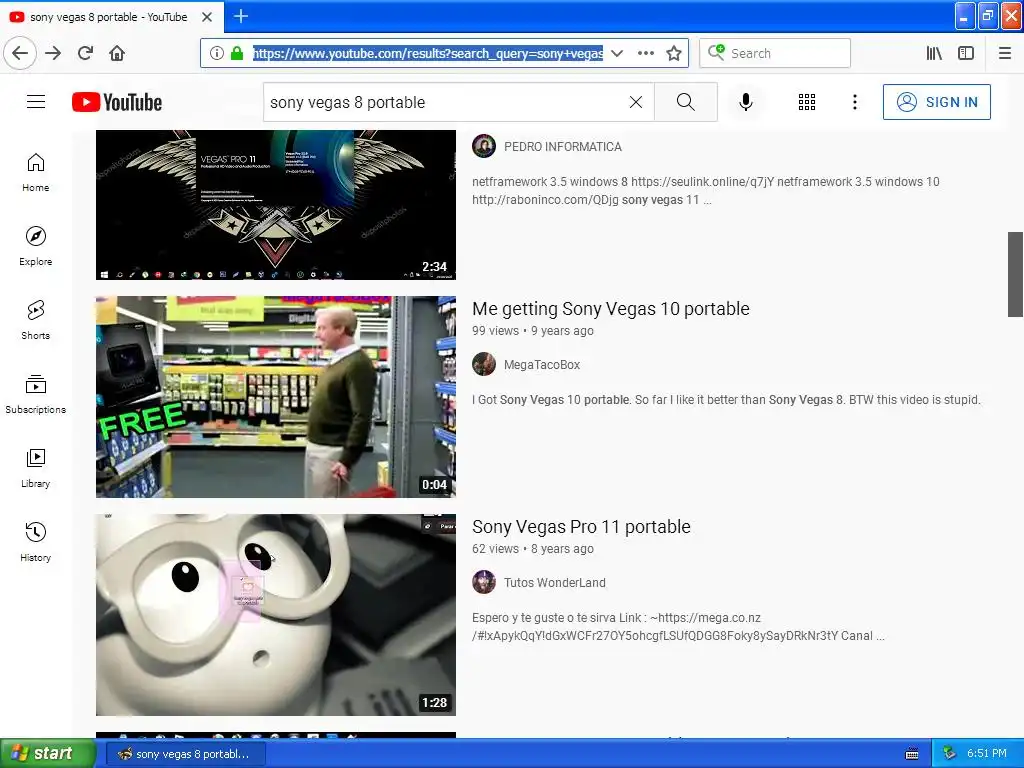Image resolution: width=1024 pixels, height=768 pixels.
Task: Click the page vertical scrollbar thumb
Action: tap(1016, 274)
